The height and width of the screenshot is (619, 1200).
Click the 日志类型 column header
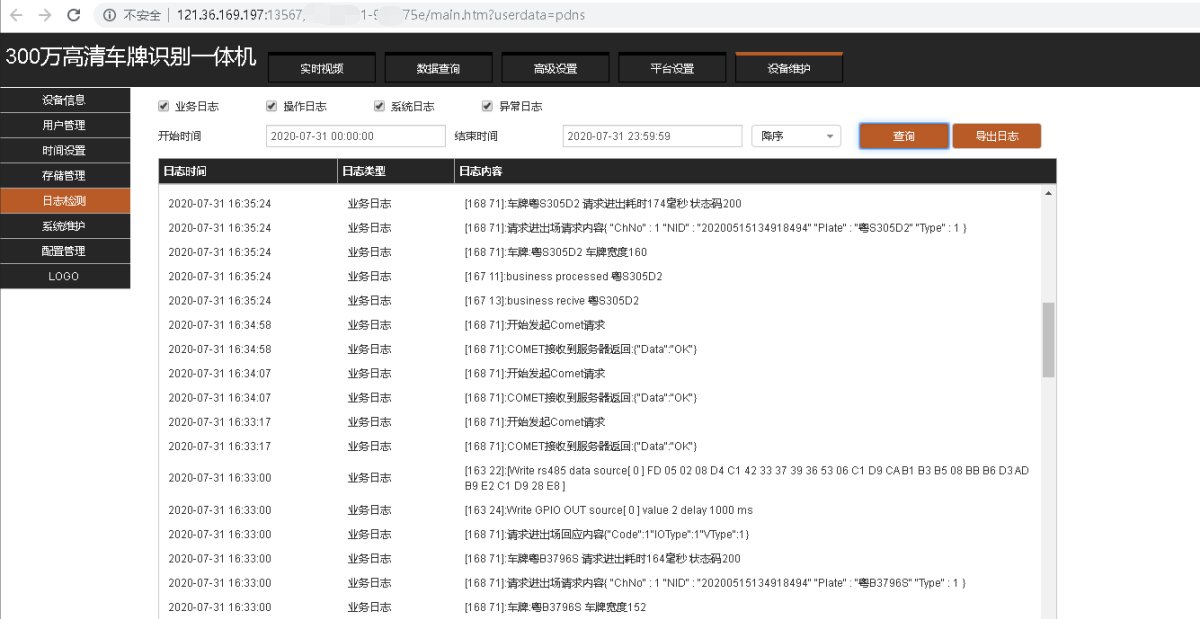396,171
